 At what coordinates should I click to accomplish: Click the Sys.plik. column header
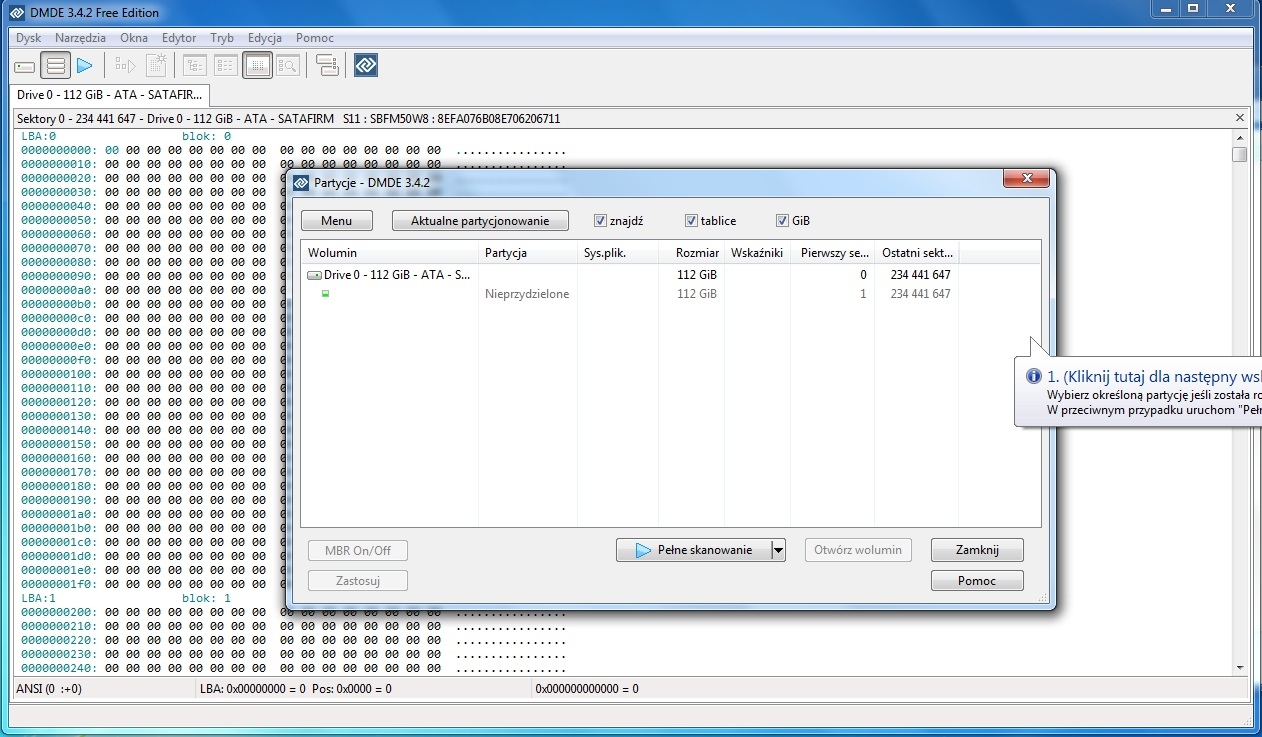(x=618, y=253)
